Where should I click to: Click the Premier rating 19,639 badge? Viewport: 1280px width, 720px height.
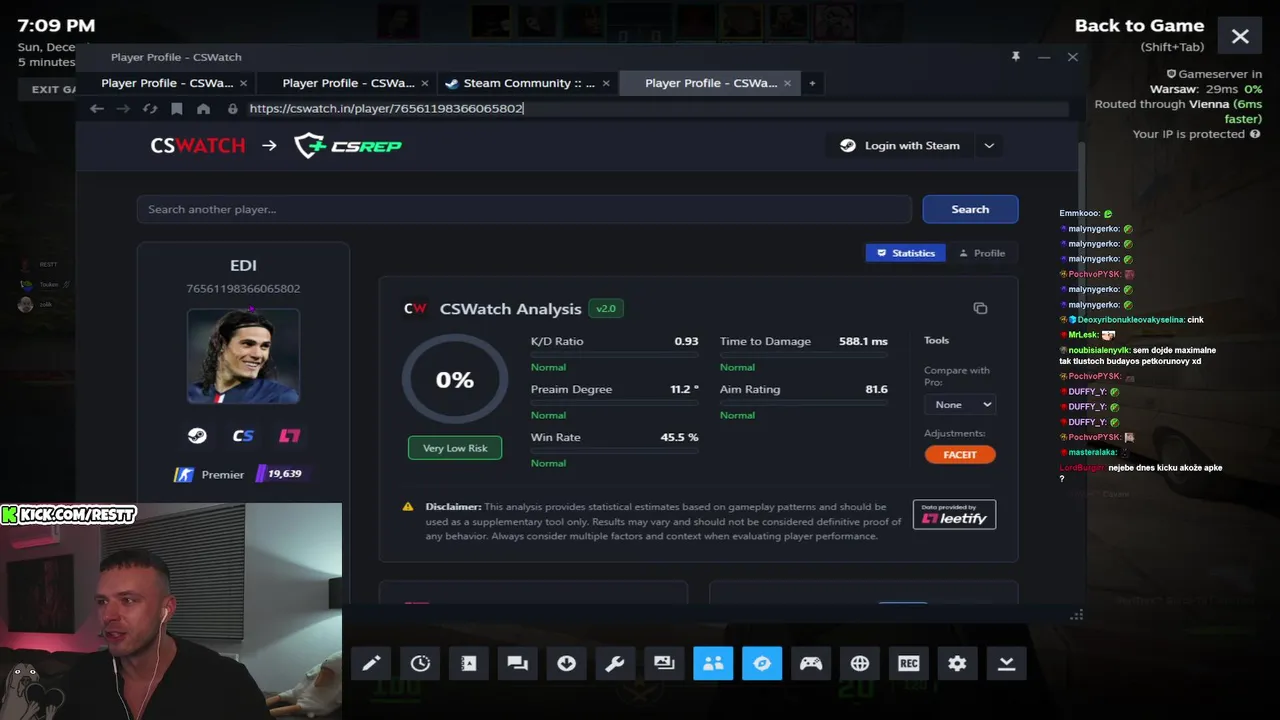click(x=282, y=474)
